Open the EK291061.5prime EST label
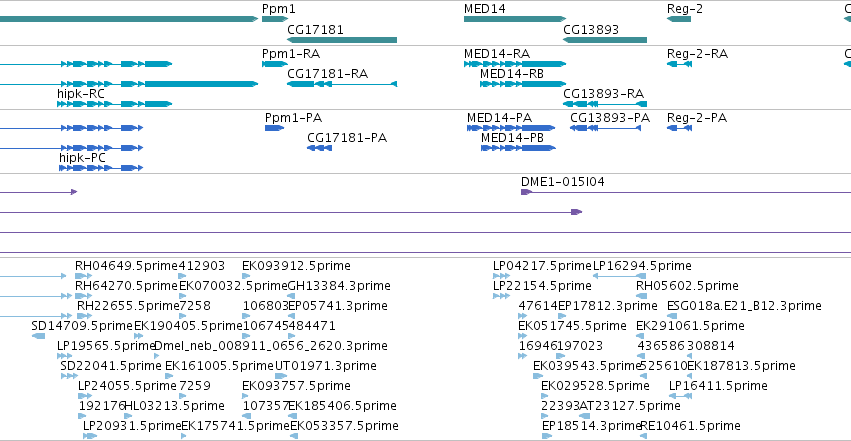 click(690, 326)
